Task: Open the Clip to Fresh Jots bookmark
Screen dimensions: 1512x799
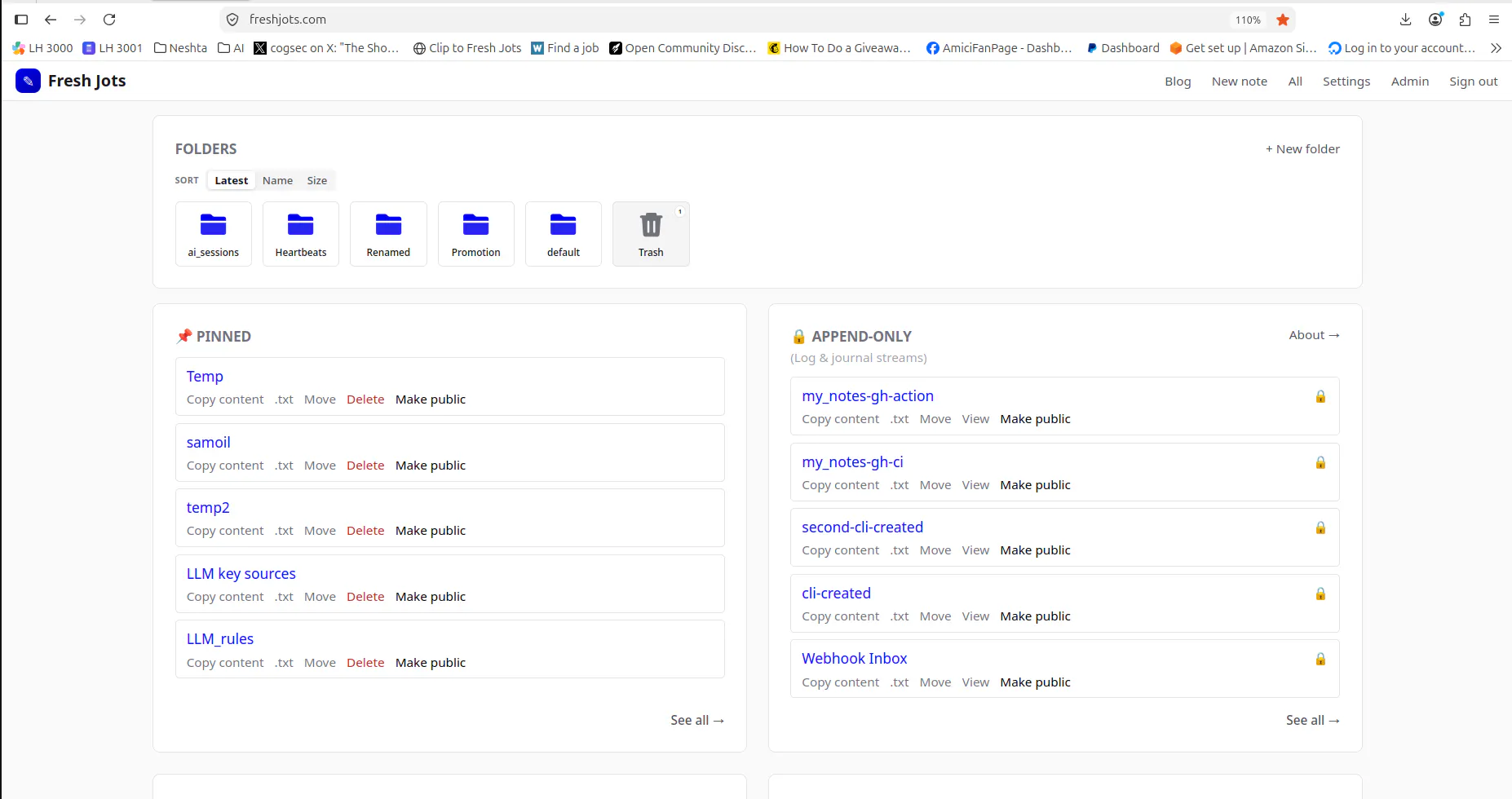Action: pos(467,48)
